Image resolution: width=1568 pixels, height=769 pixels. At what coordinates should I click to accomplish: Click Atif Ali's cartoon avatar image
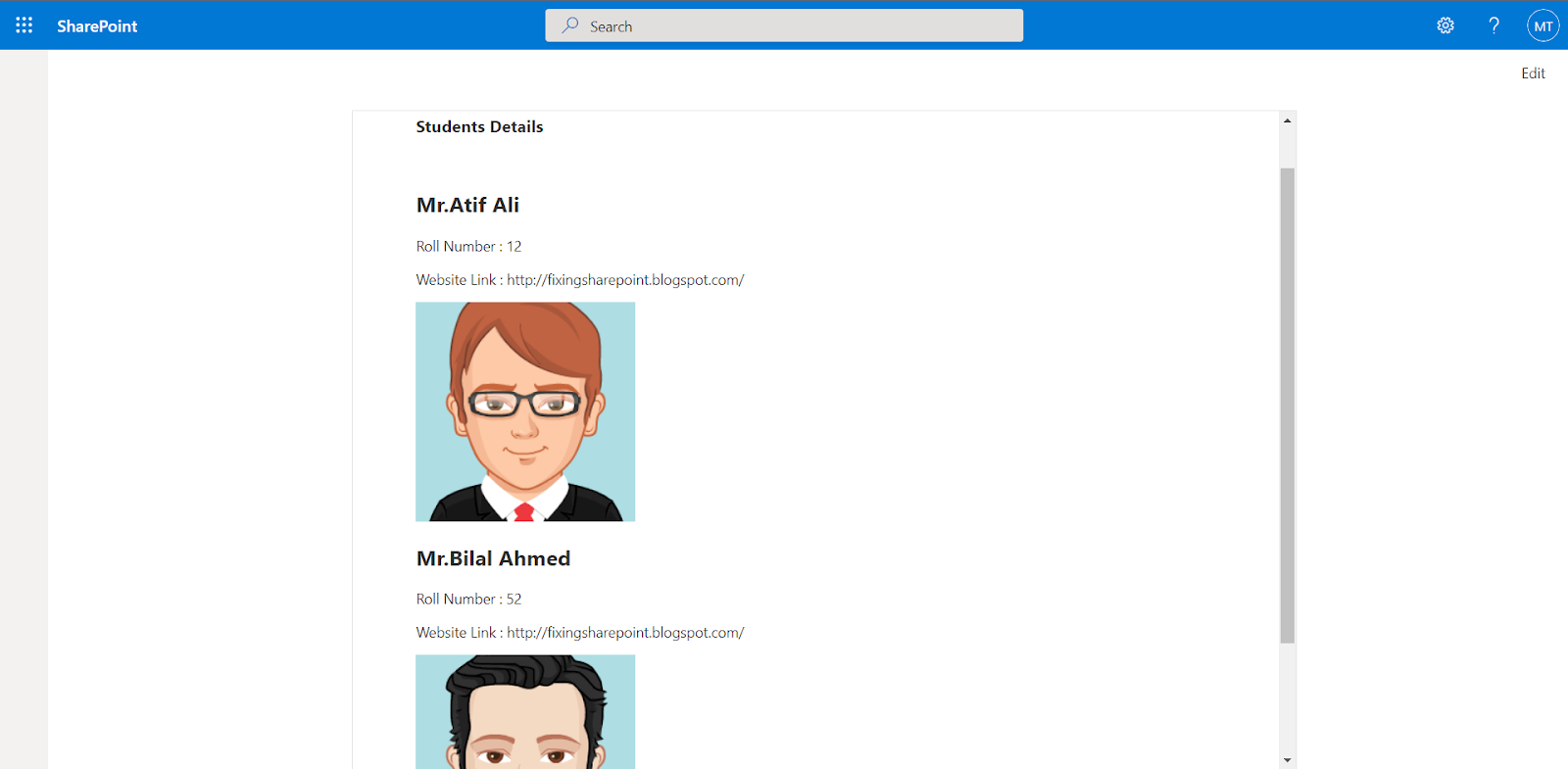coord(525,411)
